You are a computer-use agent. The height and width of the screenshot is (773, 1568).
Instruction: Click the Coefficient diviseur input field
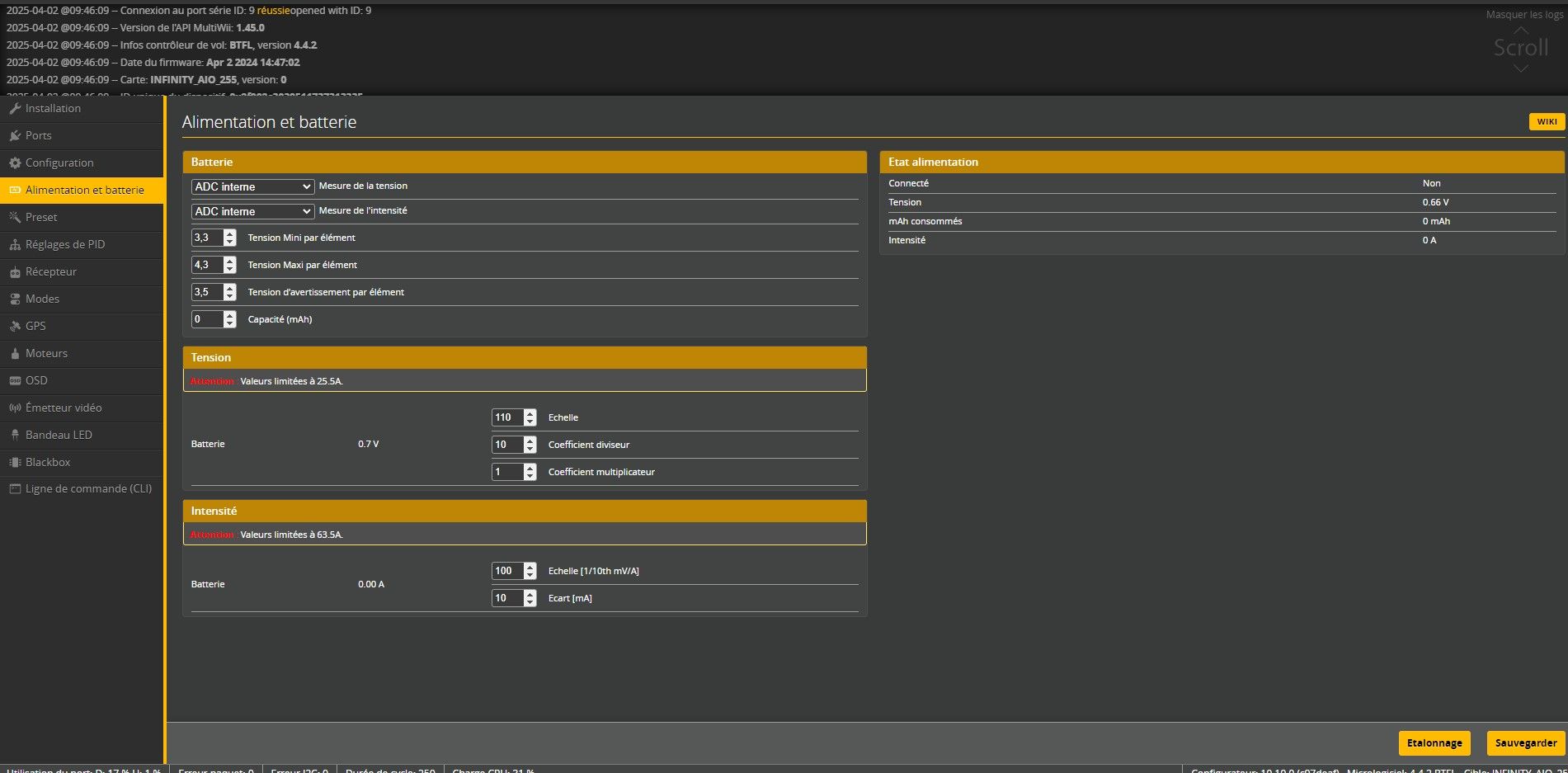click(x=506, y=445)
